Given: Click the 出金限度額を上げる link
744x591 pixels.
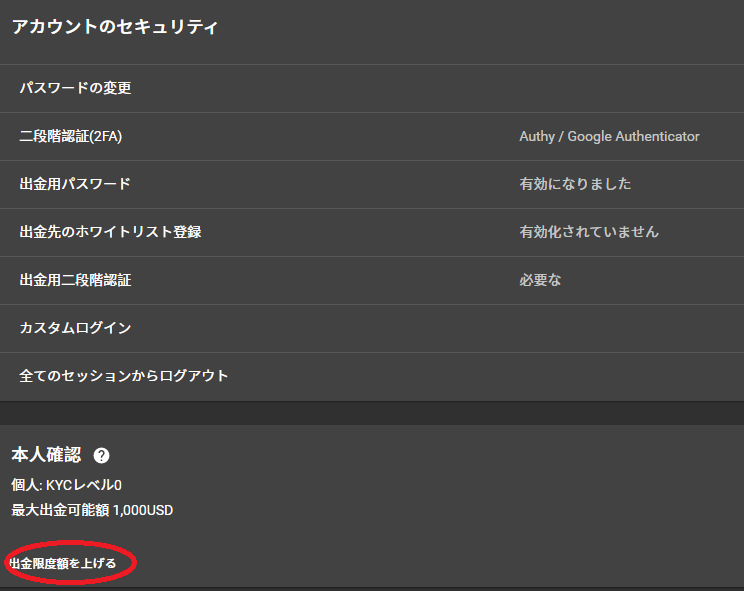Looking at the screenshot, I should (63, 564).
